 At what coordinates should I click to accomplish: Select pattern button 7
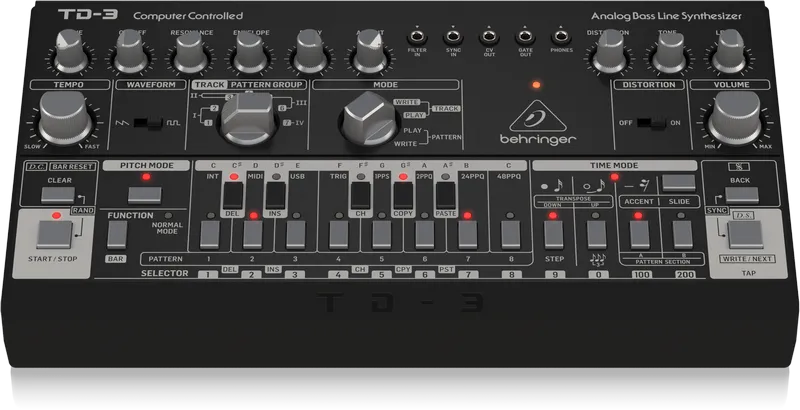click(467, 235)
